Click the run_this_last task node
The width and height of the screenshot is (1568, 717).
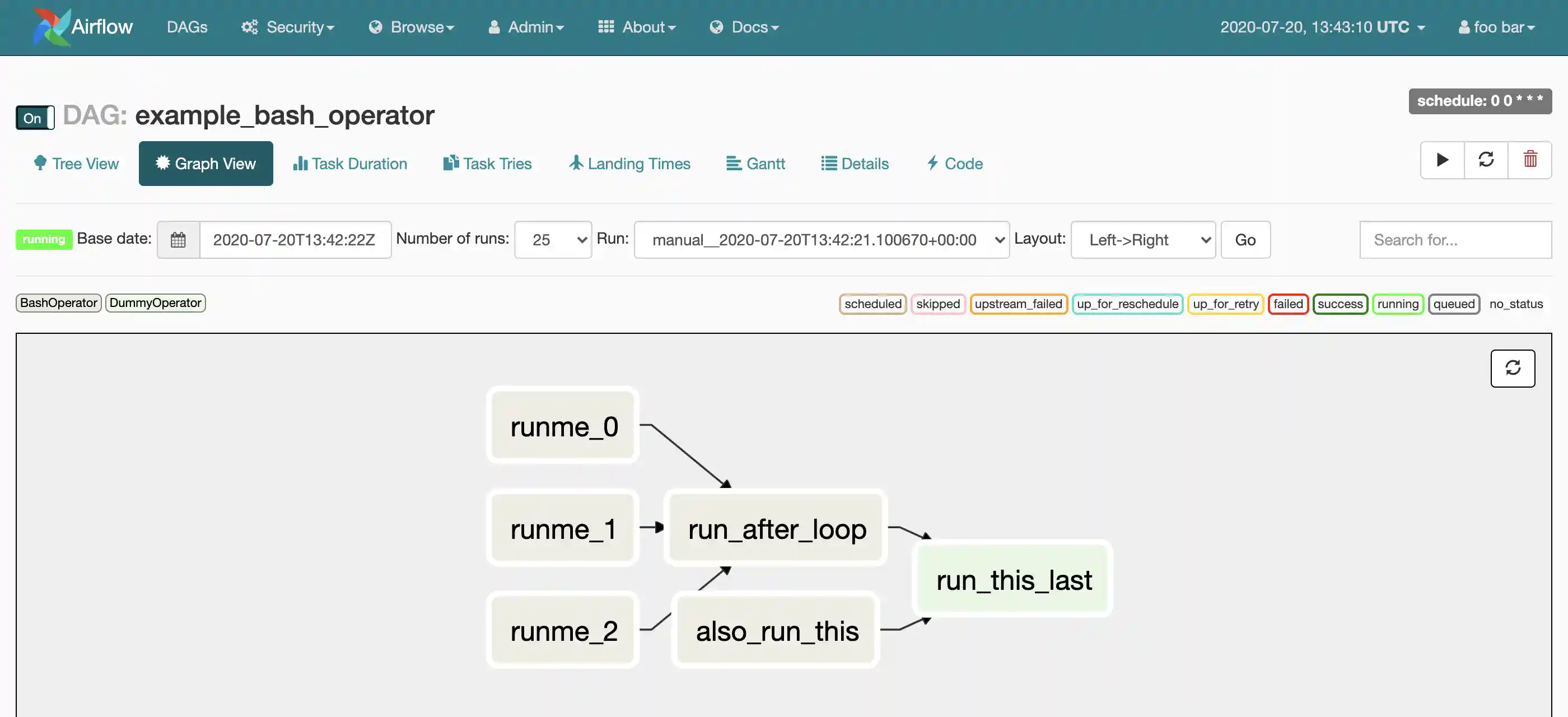pyautogui.click(x=1014, y=580)
